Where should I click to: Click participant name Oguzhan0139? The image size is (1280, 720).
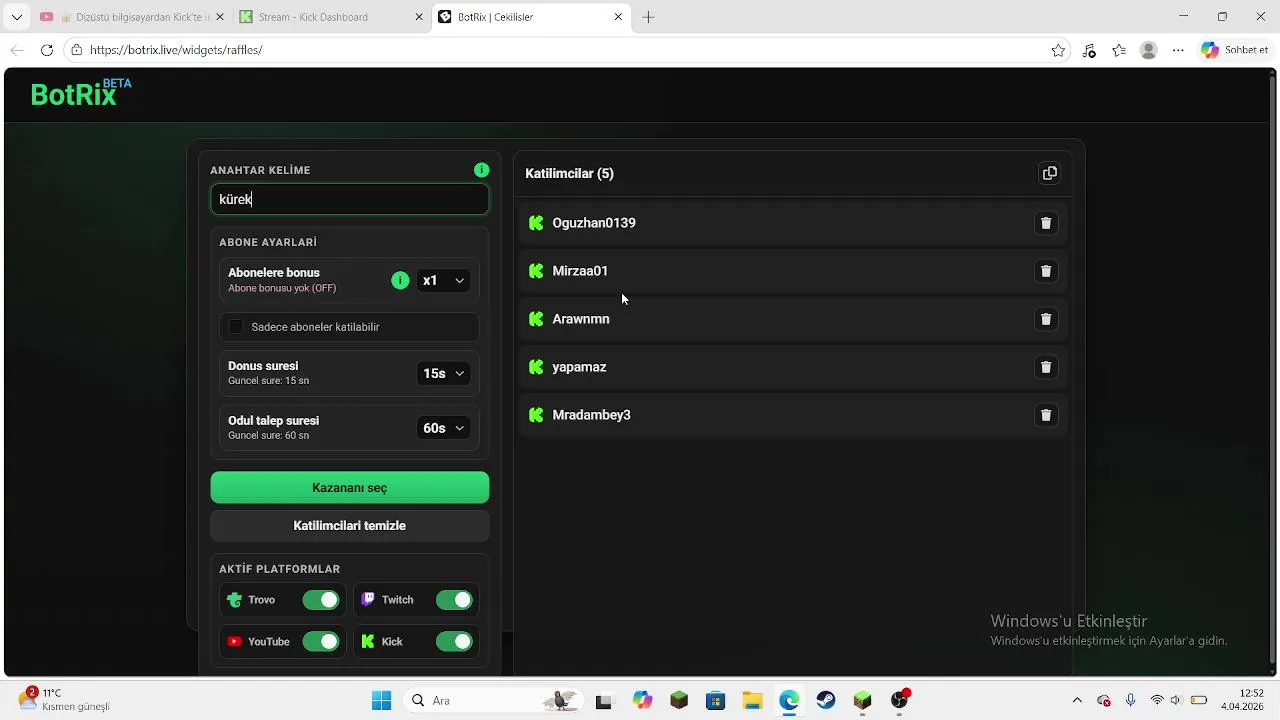[x=594, y=223]
